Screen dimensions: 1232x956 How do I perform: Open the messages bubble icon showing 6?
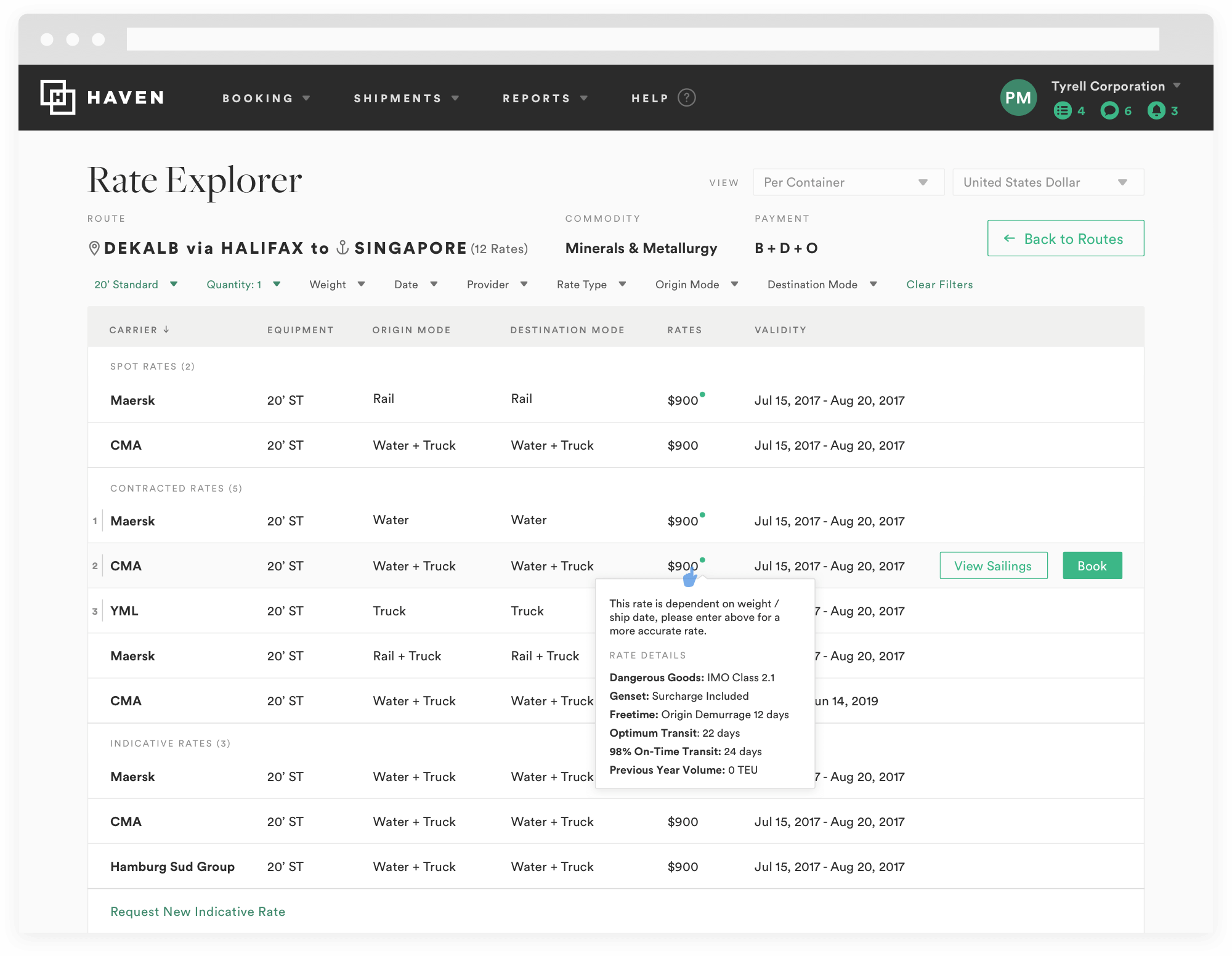1109,111
